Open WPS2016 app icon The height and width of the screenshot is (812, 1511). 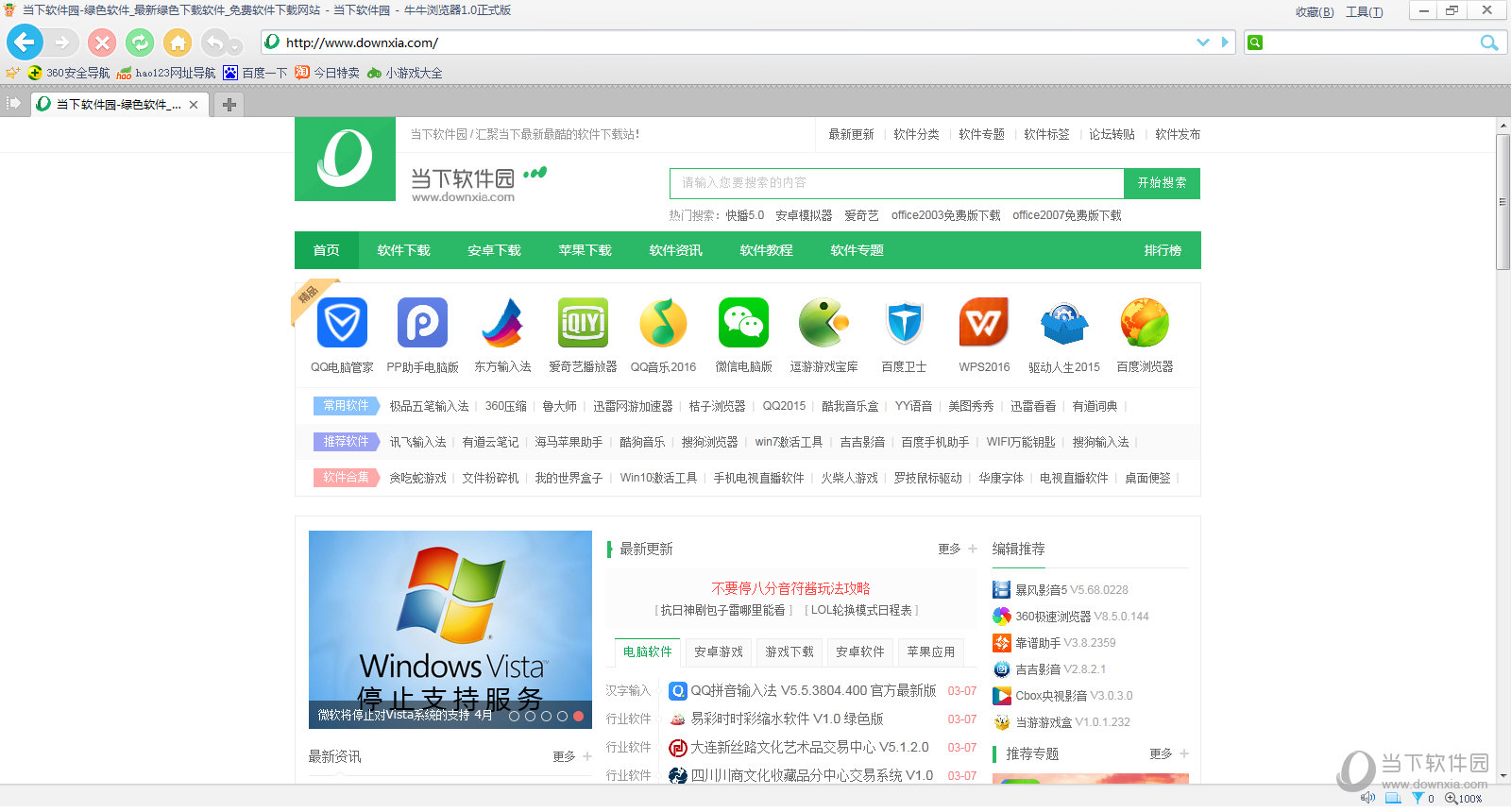point(984,323)
